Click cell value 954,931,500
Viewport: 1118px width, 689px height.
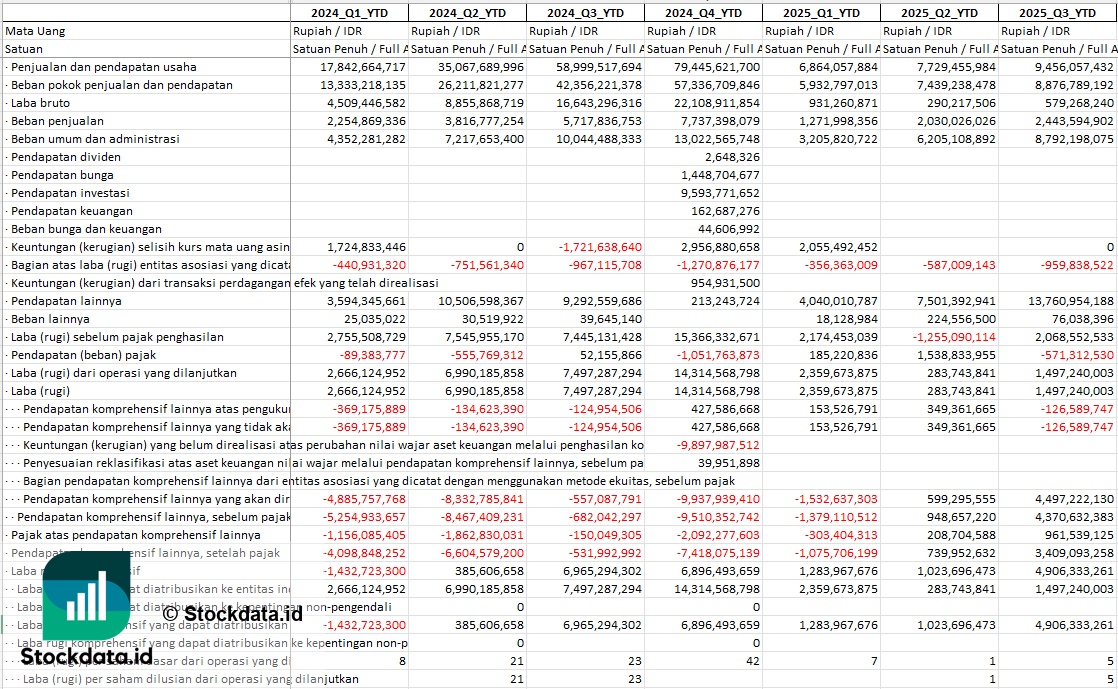pos(726,283)
